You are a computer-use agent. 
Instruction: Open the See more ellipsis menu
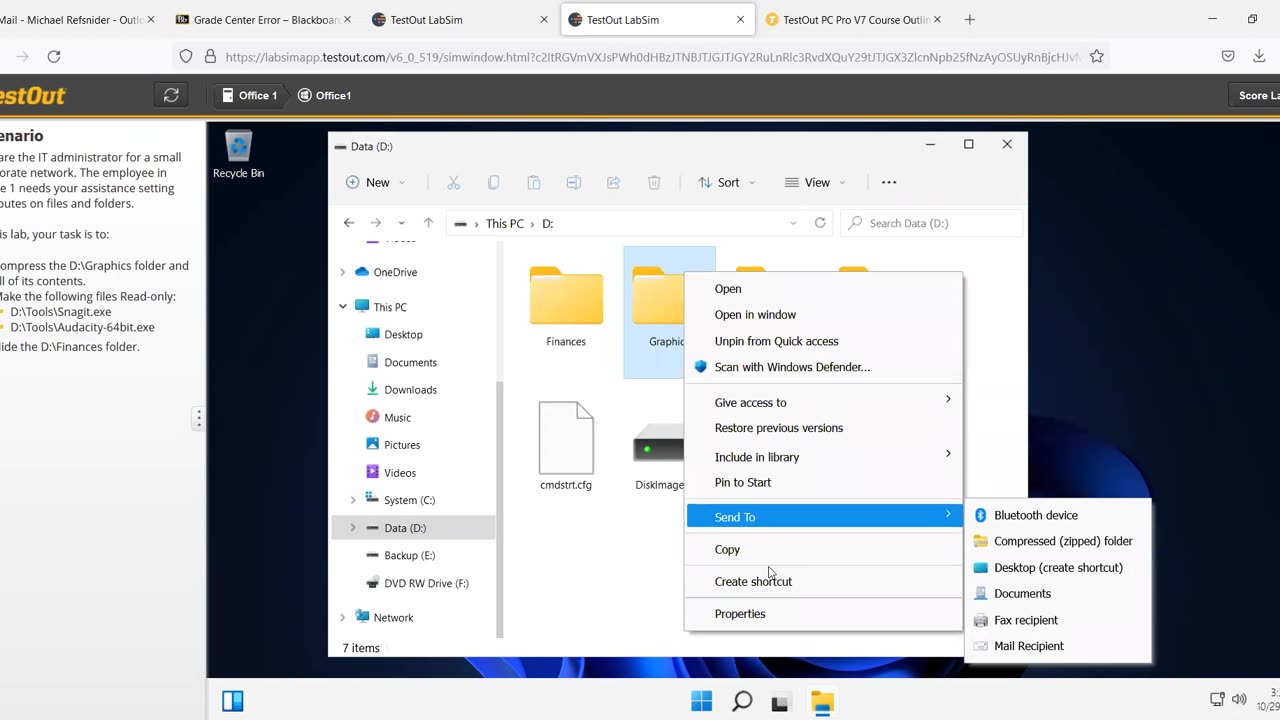[889, 182]
